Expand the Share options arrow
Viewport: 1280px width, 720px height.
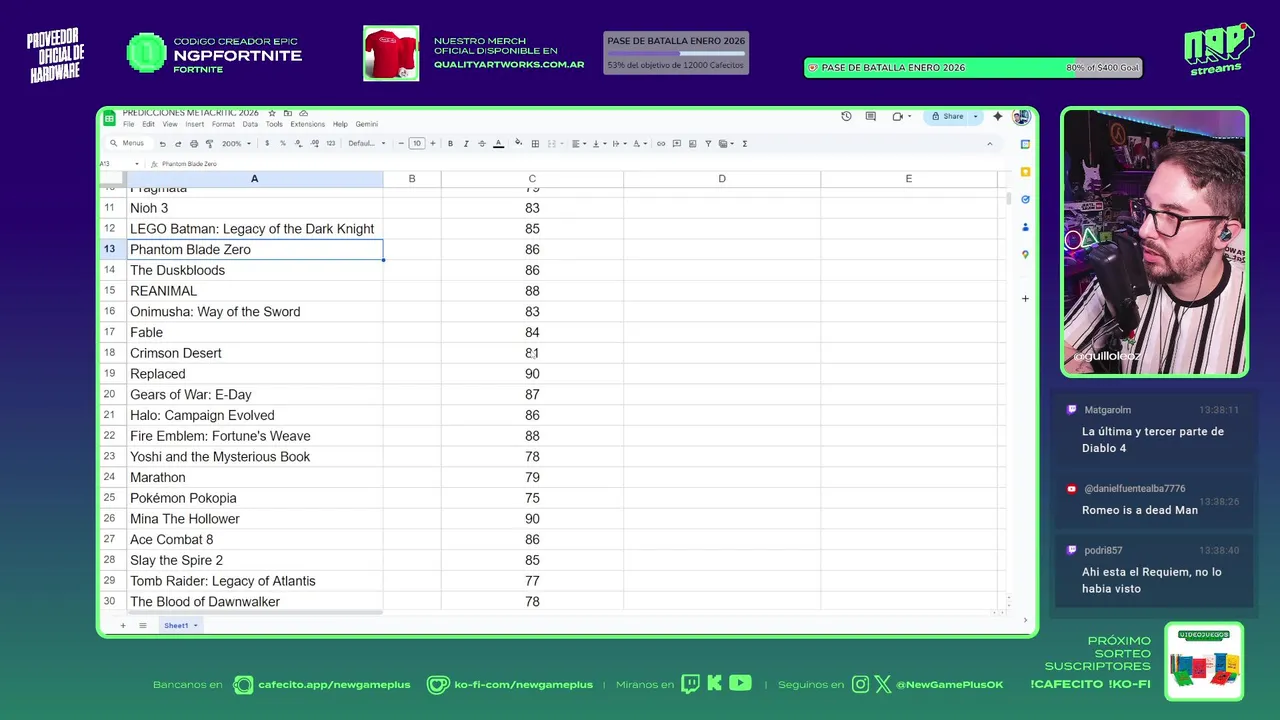click(x=975, y=116)
